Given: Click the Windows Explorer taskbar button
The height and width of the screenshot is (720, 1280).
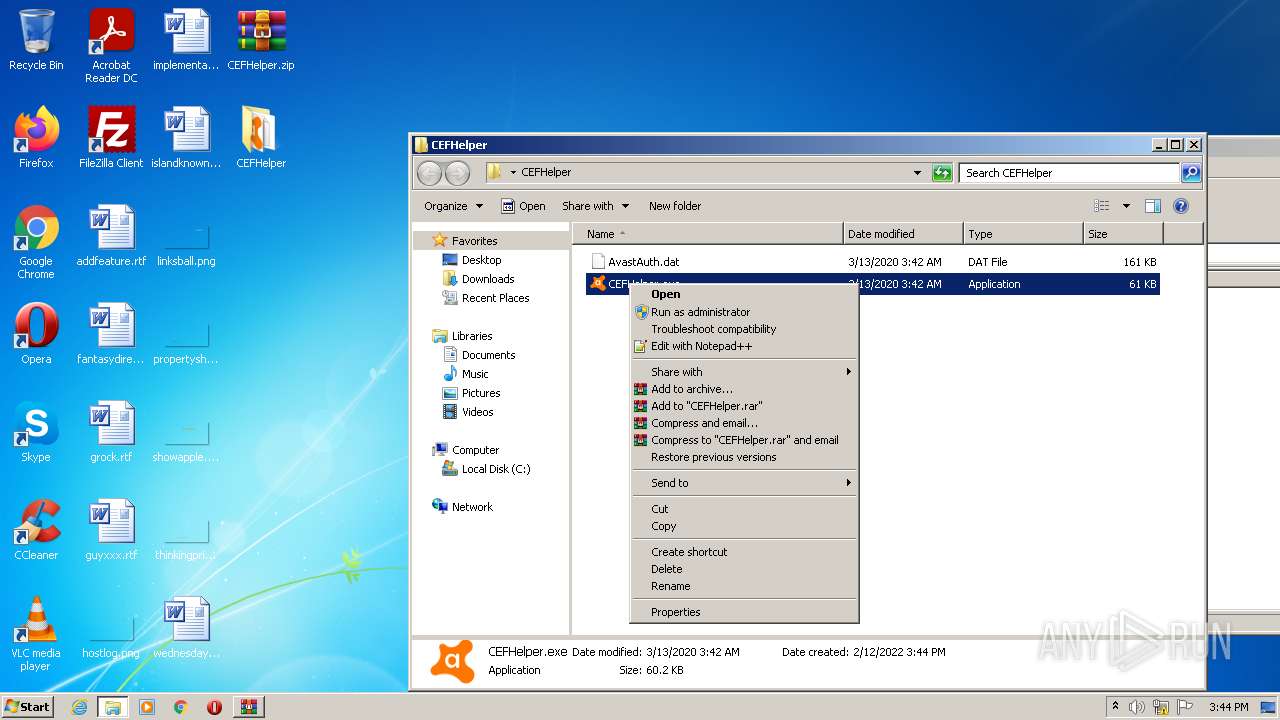Looking at the screenshot, I should [x=113, y=707].
